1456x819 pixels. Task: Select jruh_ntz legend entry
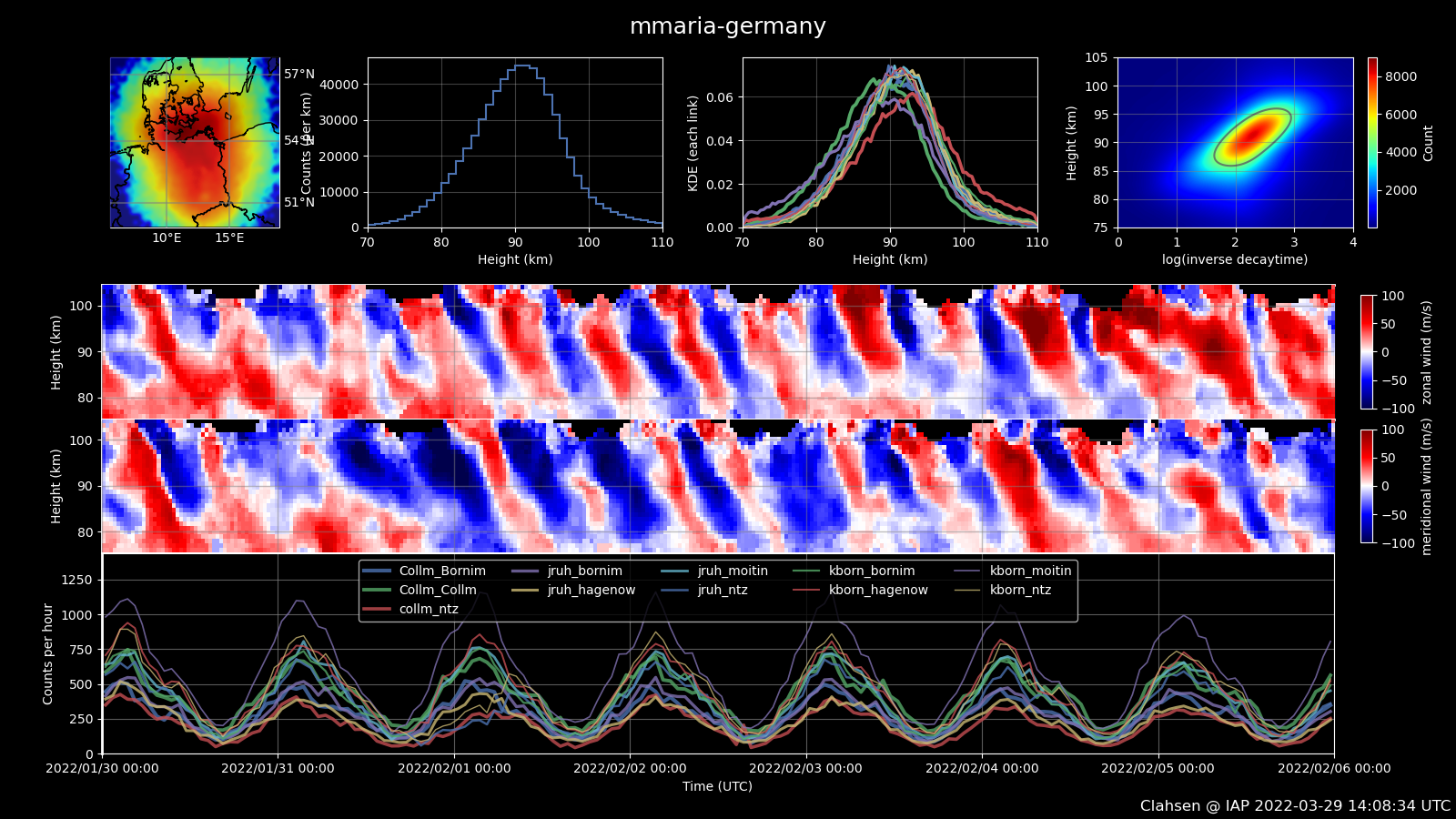pyautogui.click(x=704, y=591)
